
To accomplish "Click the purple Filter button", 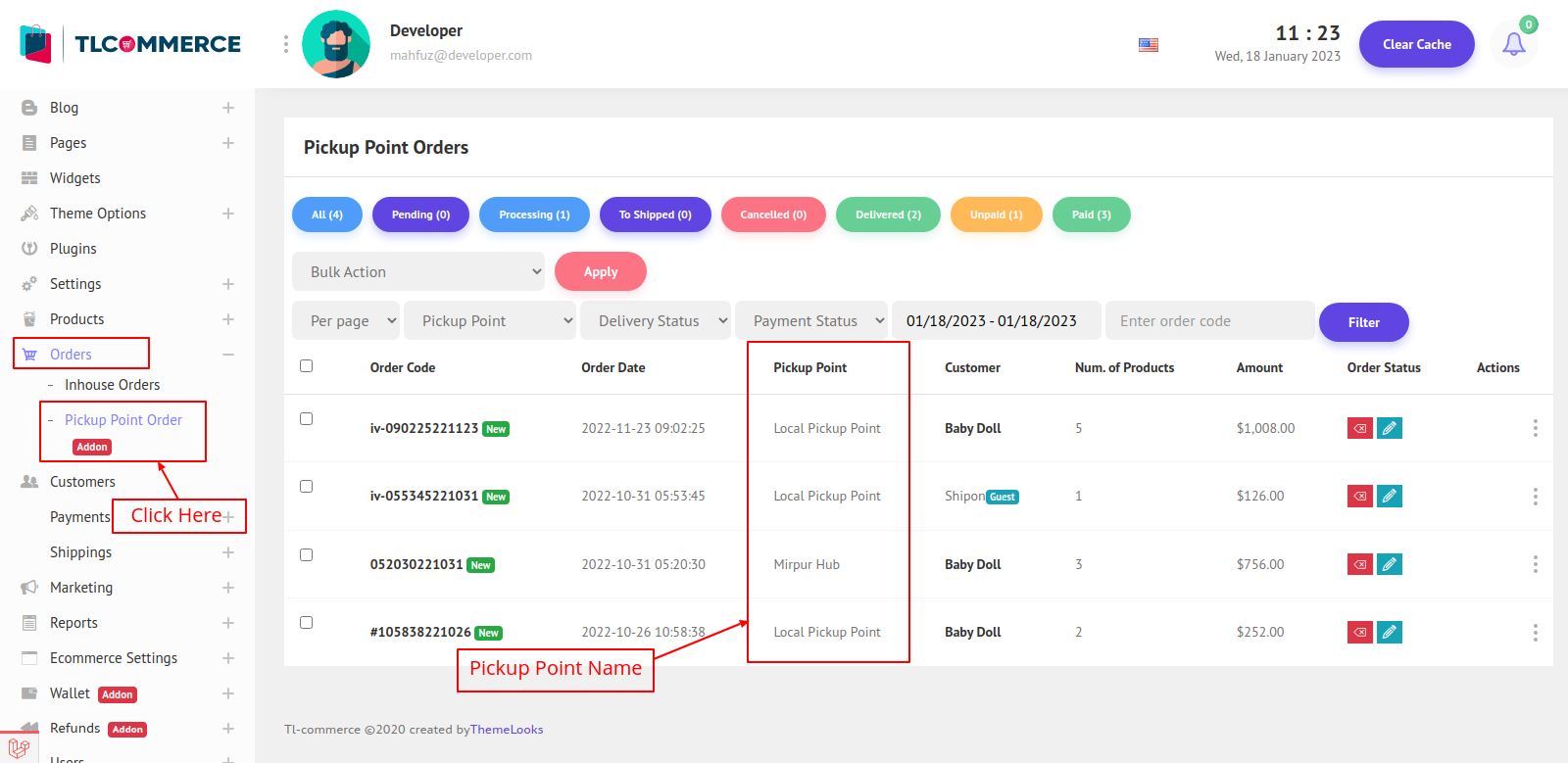I will pos(1363,322).
